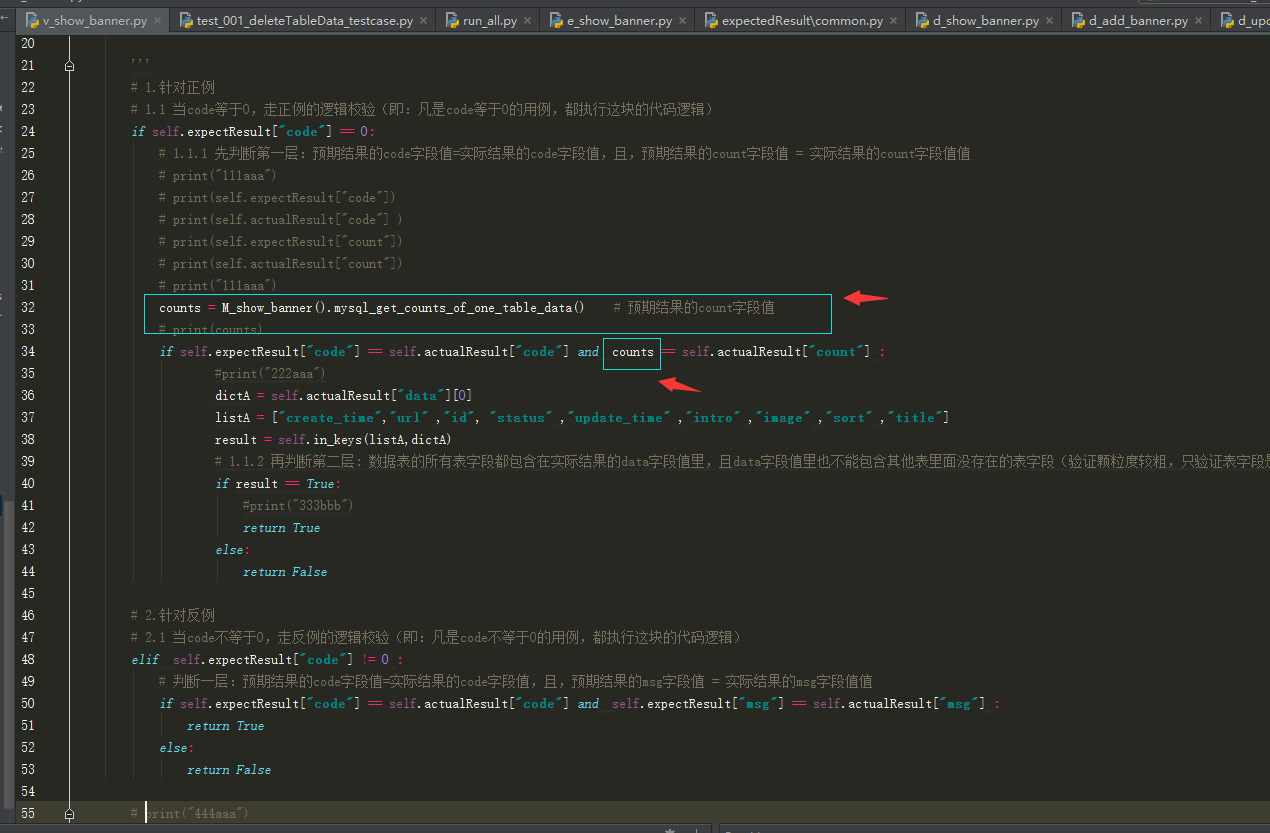Click 'listA' at start of line 37
This screenshot has width=1270, height=833.
[x=232, y=417]
